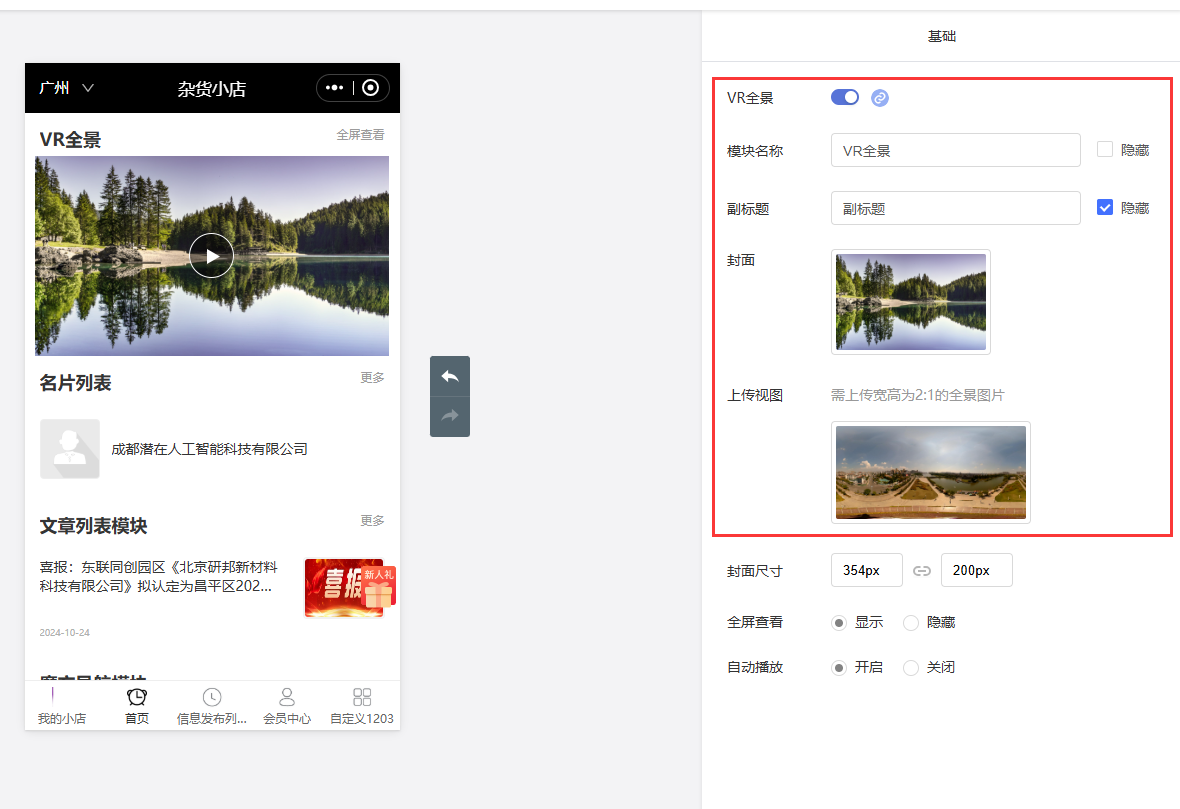Open the 我的小店 bottom nav tab

(62, 706)
